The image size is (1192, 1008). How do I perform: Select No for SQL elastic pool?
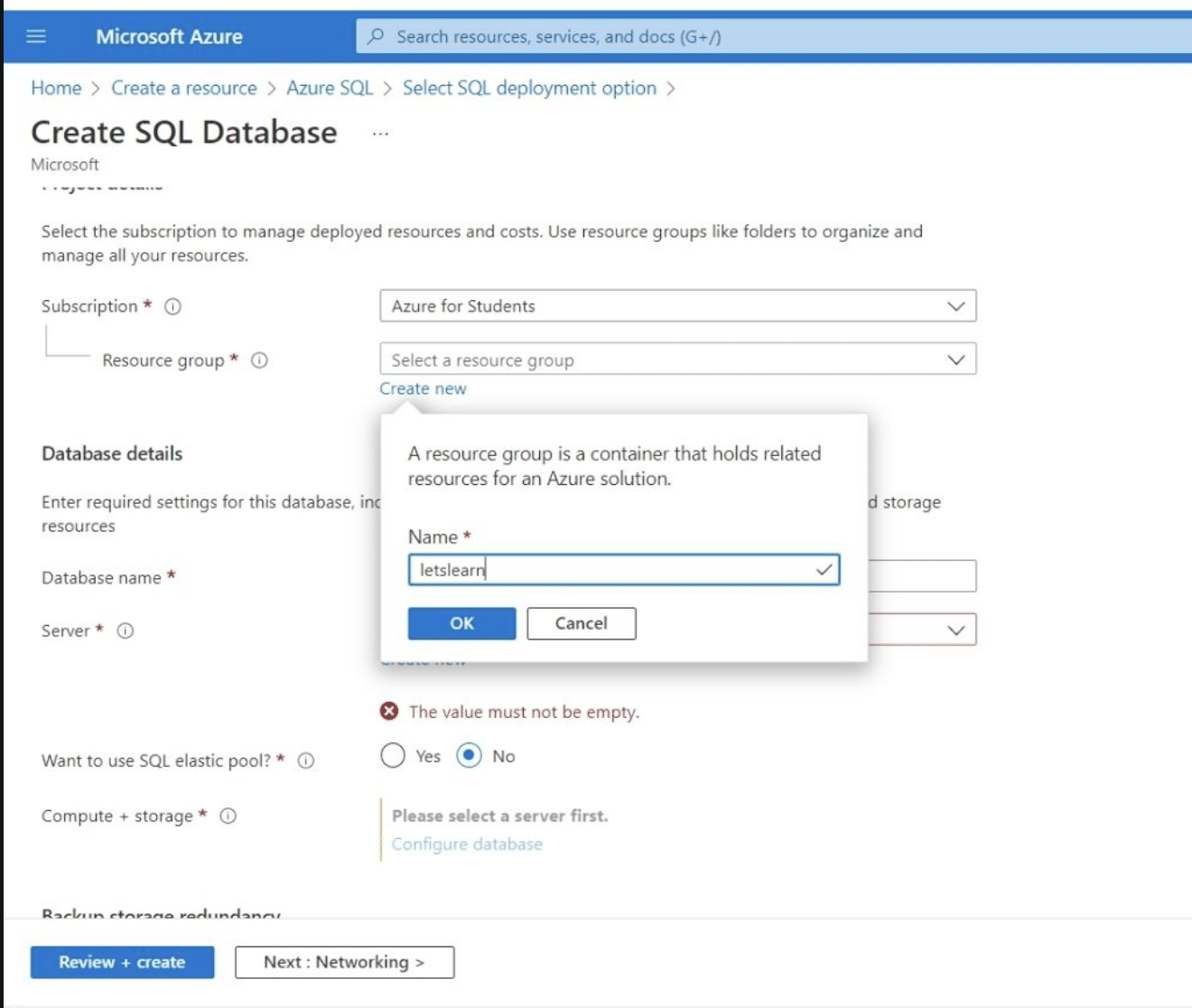[x=469, y=755]
